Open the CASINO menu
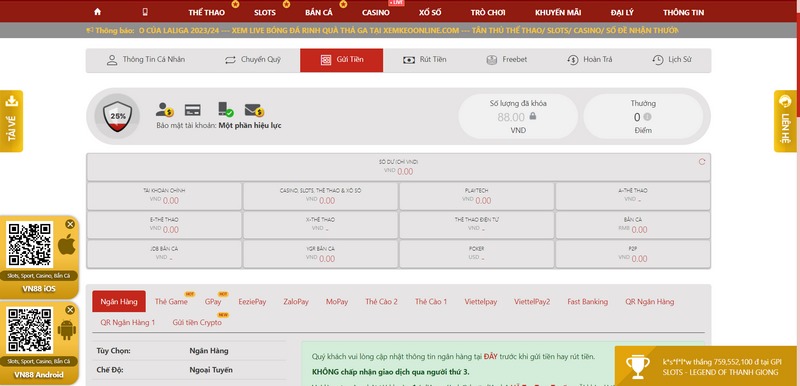Viewport: 800px width, 386px height. (x=376, y=13)
